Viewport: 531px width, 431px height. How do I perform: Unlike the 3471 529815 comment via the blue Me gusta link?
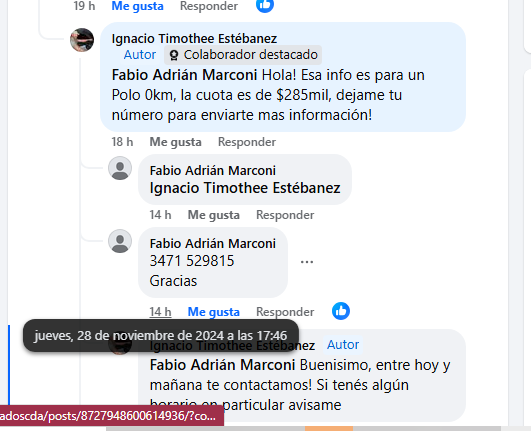214,312
